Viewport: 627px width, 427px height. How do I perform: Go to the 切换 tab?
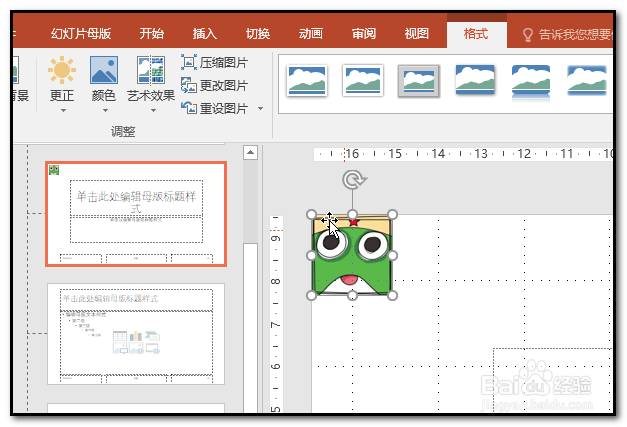pyautogui.click(x=258, y=34)
